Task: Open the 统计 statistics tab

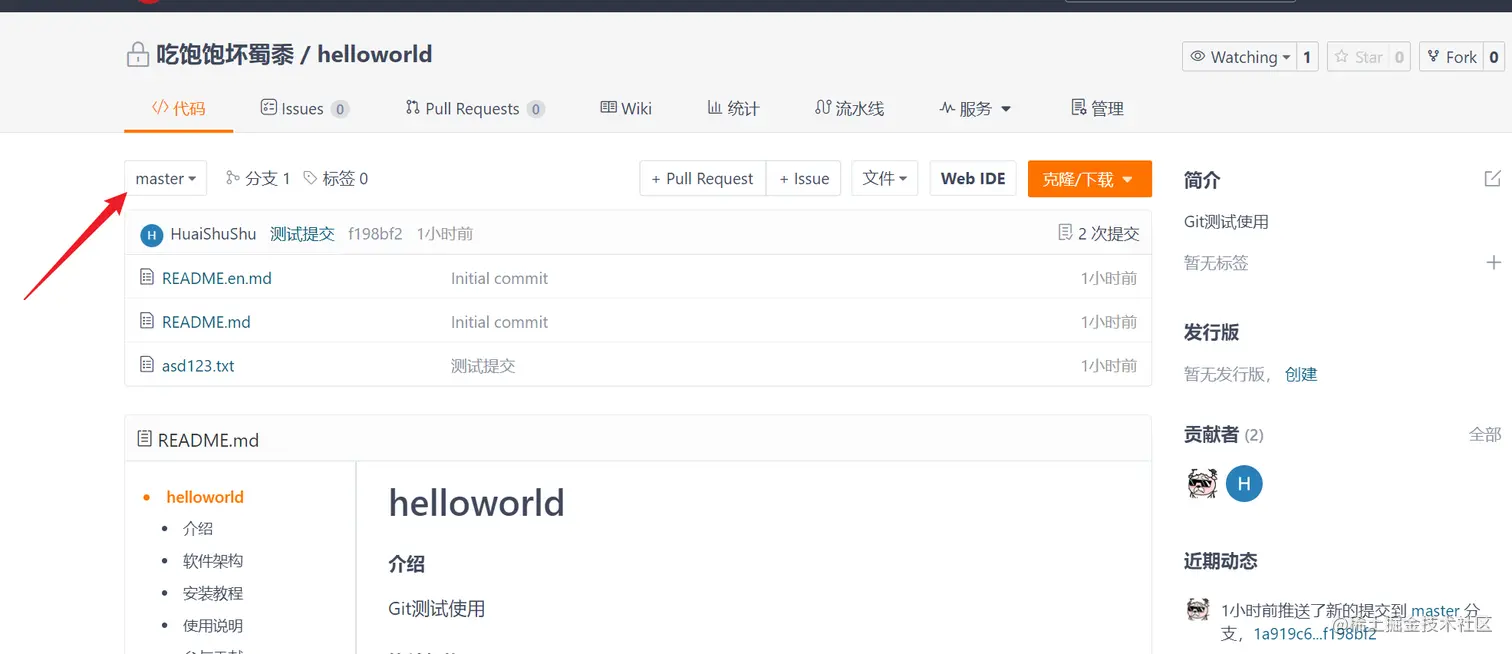Action: coord(733,108)
